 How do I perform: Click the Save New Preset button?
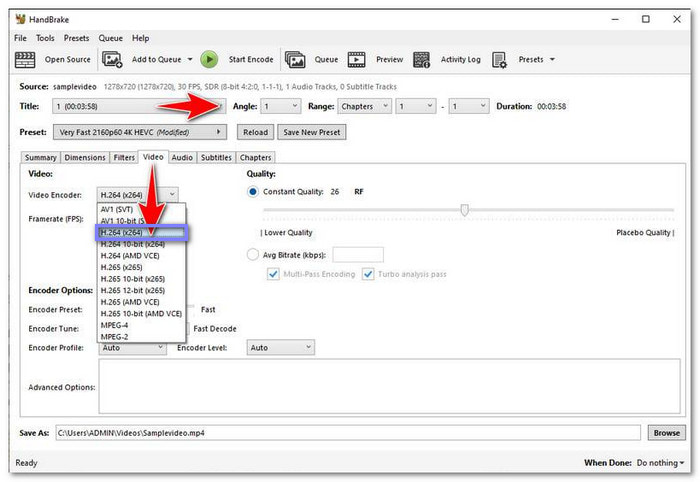312,132
